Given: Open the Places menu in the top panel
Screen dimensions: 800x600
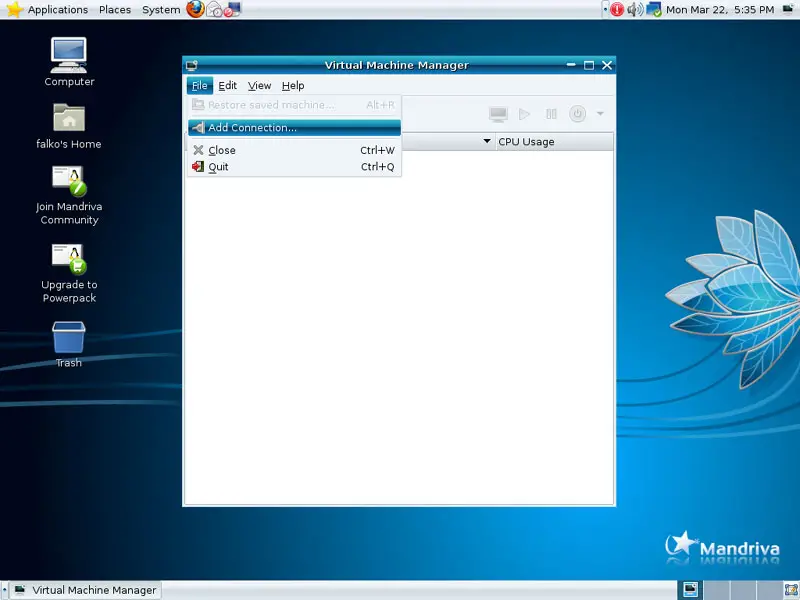Looking at the screenshot, I should coord(115,10).
